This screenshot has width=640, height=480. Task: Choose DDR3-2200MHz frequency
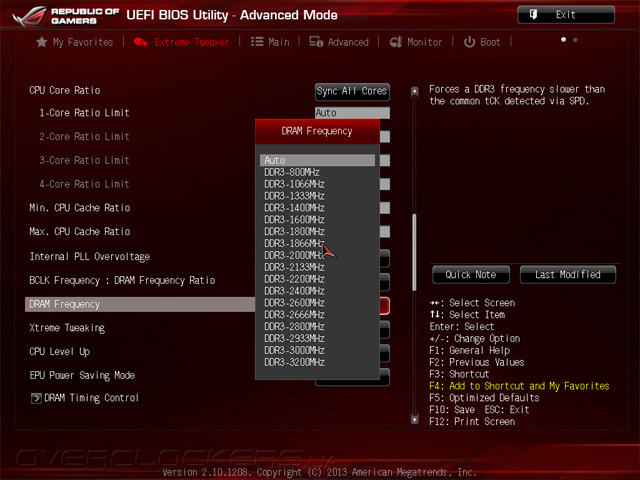click(294, 279)
